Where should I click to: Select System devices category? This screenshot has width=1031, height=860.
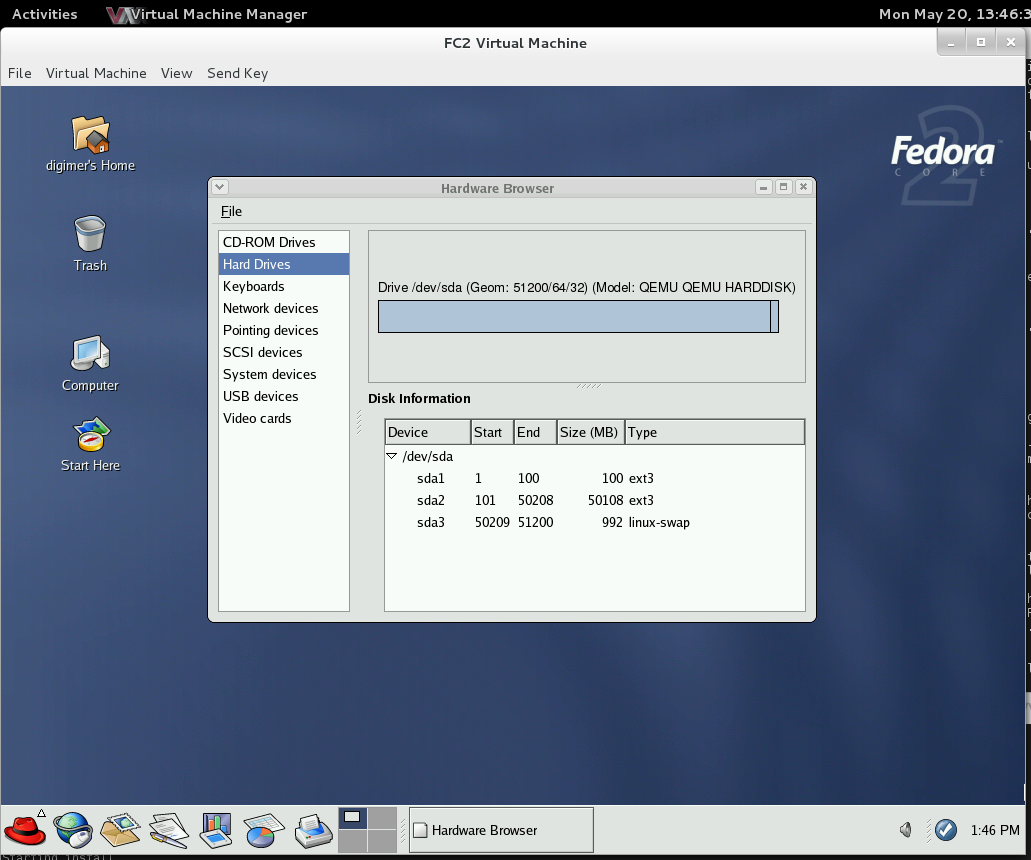(283, 374)
